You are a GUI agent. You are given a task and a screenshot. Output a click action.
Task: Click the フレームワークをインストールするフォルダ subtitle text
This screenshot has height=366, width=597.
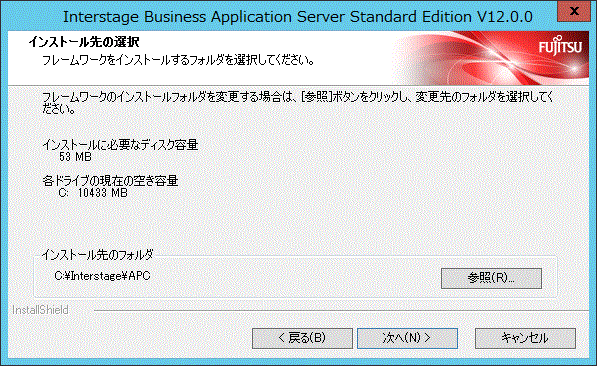(178, 60)
